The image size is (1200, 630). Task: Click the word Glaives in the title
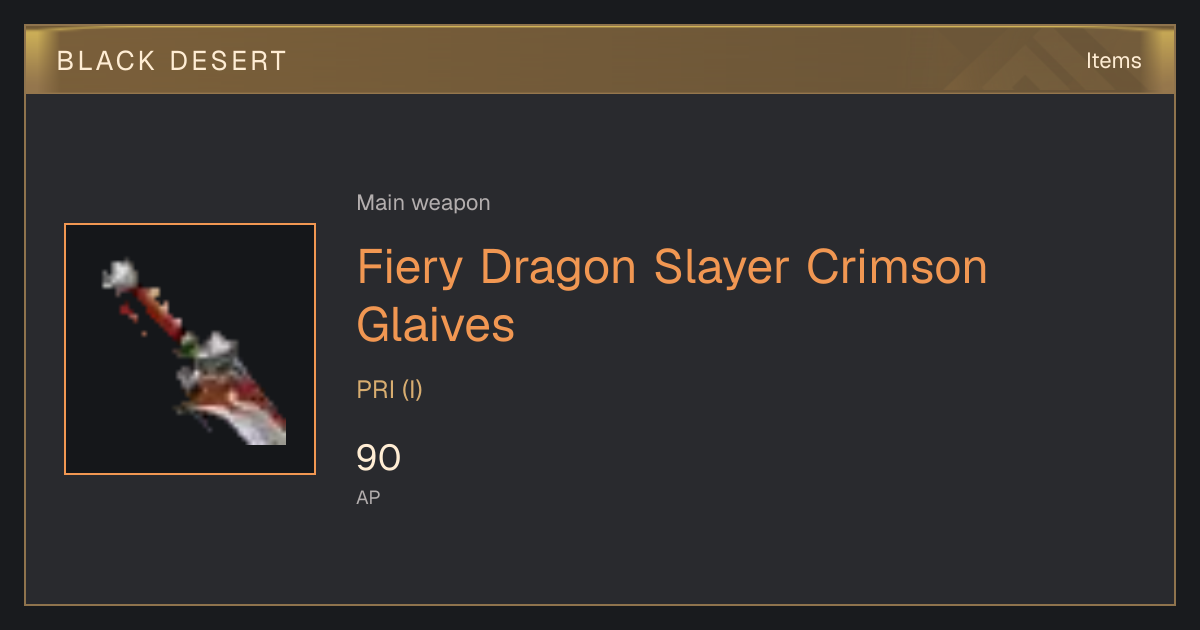[436, 325]
